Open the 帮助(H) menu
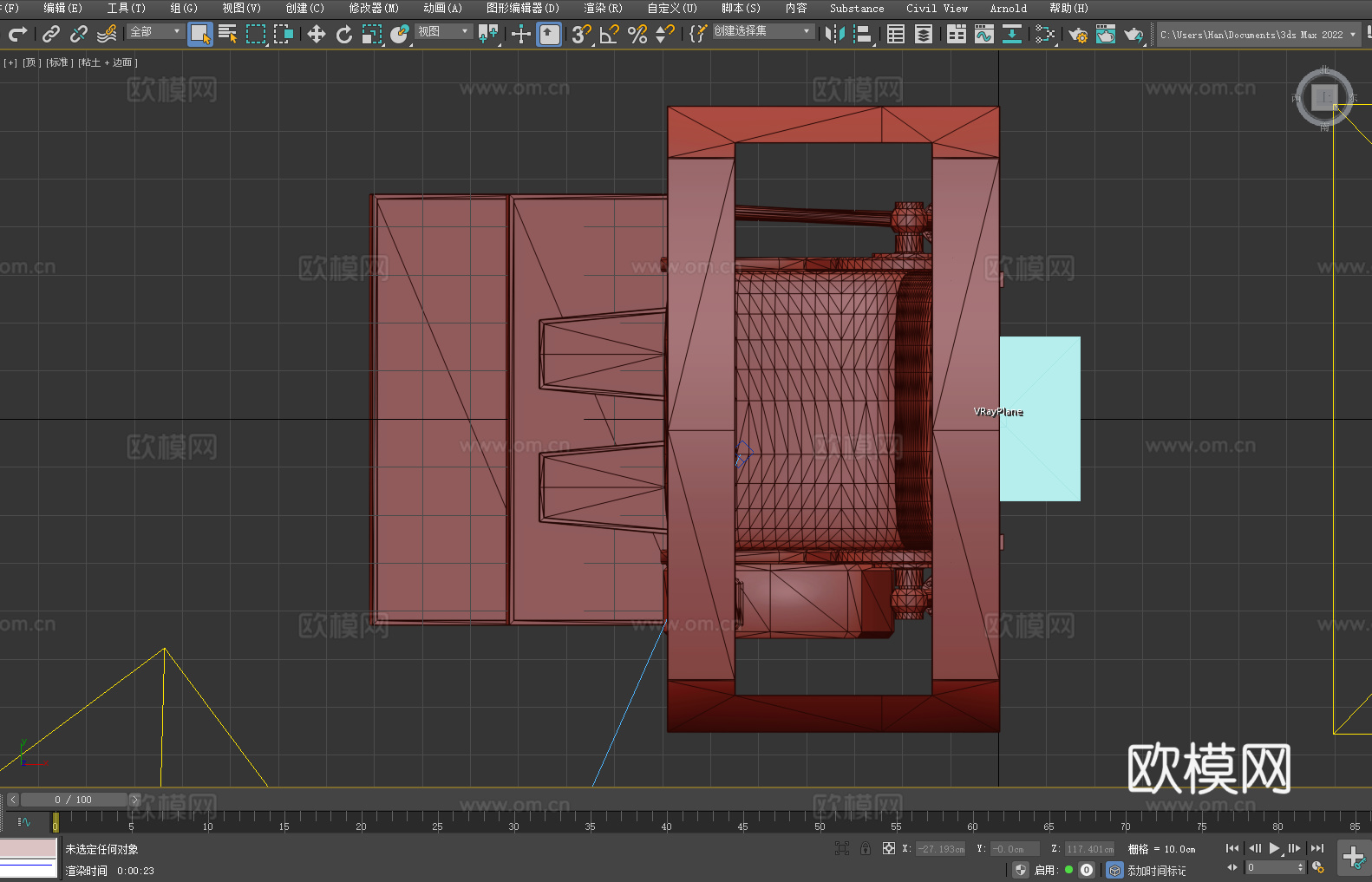 click(x=1068, y=8)
